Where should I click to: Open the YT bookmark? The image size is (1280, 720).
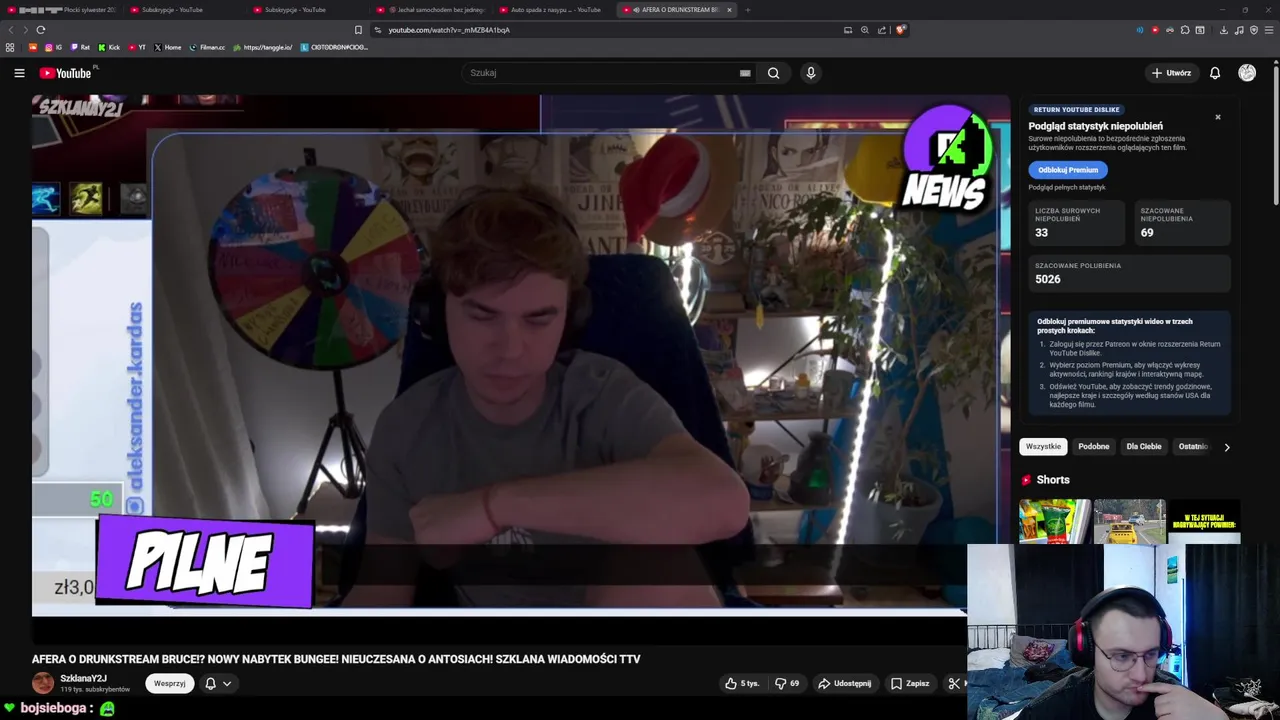[136, 47]
